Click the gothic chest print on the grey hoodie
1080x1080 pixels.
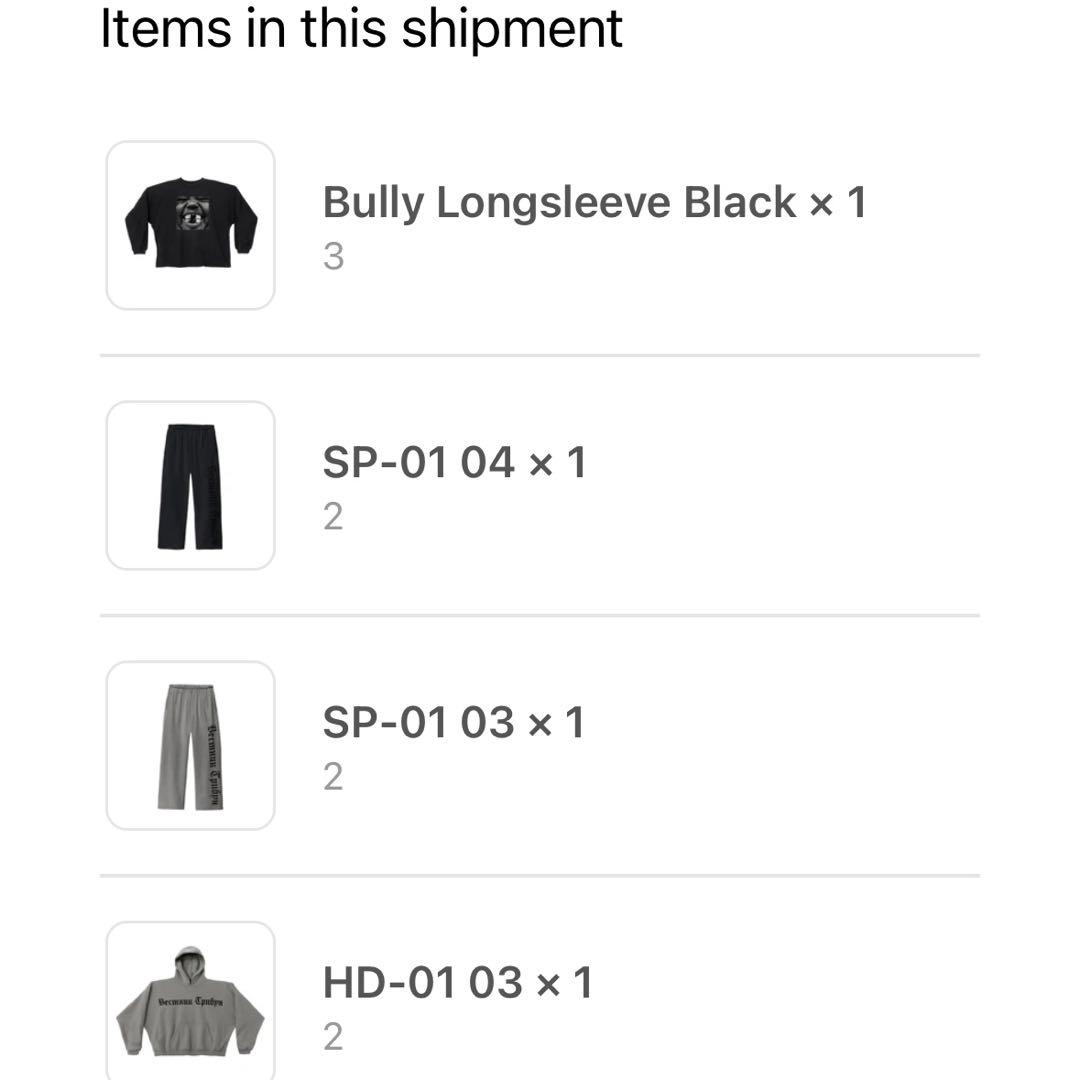tap(191, 1001)
